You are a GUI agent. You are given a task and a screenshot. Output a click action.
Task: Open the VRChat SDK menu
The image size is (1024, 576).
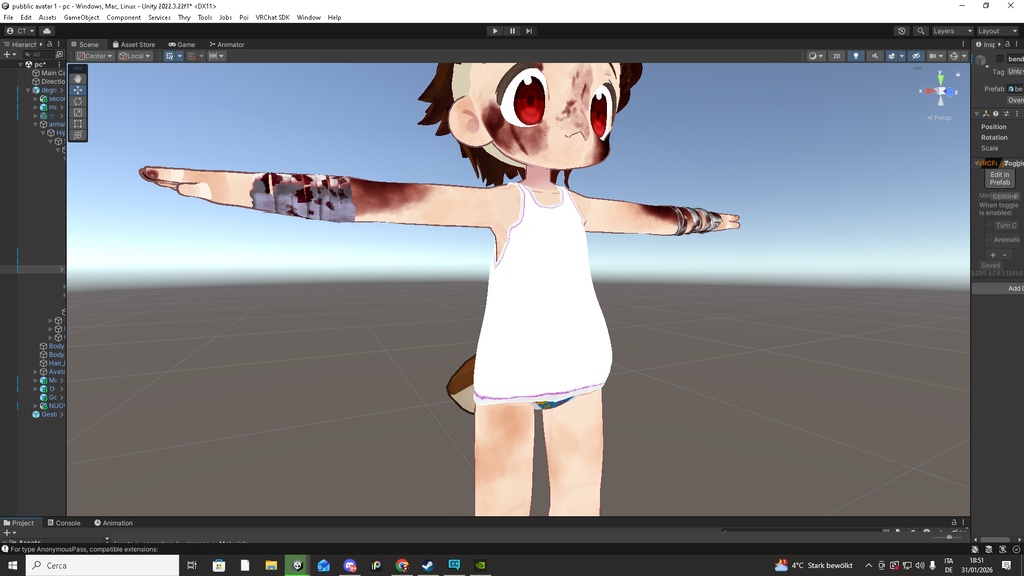(x=272, y=18)
